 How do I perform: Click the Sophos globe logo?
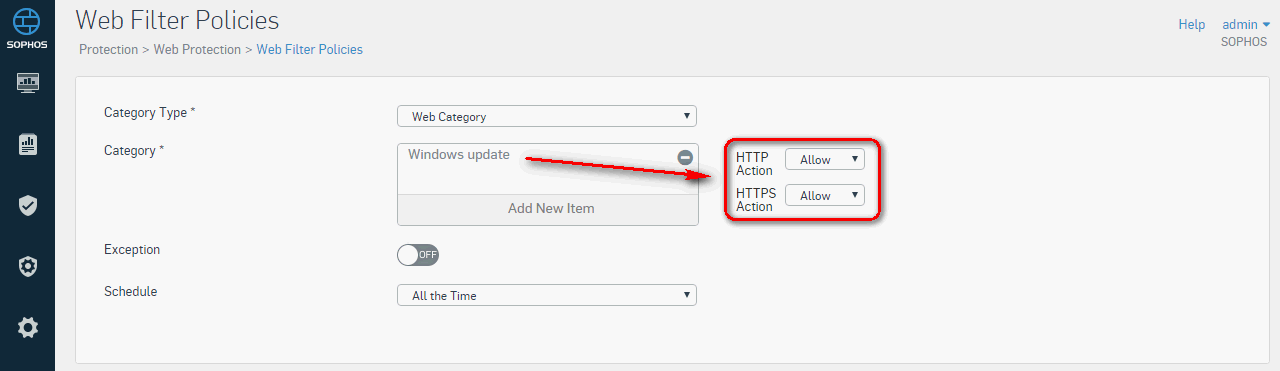pos(27,22)
